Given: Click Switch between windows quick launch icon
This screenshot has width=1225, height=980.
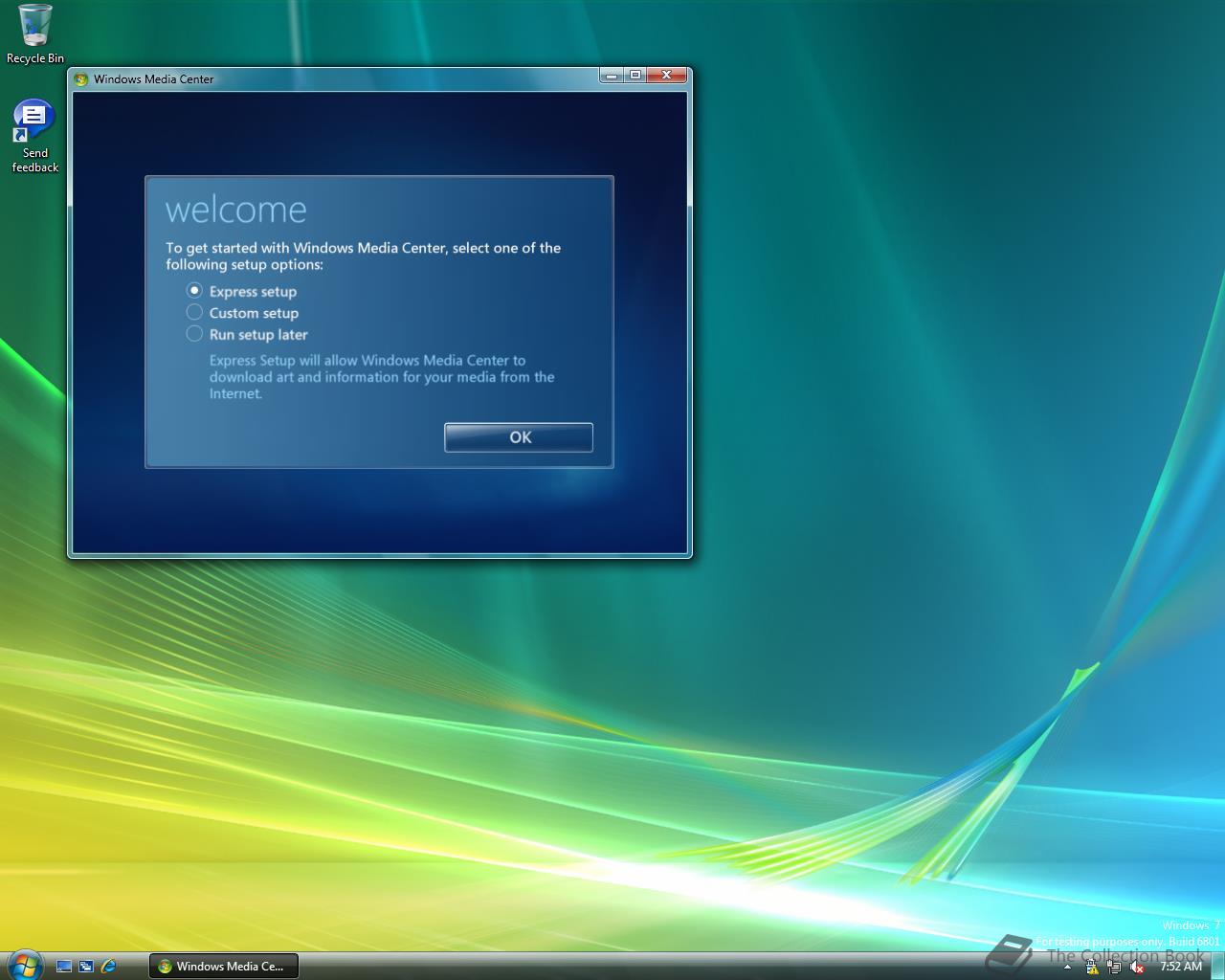Looking at the screenshot, I should click(x=86, y=967).
